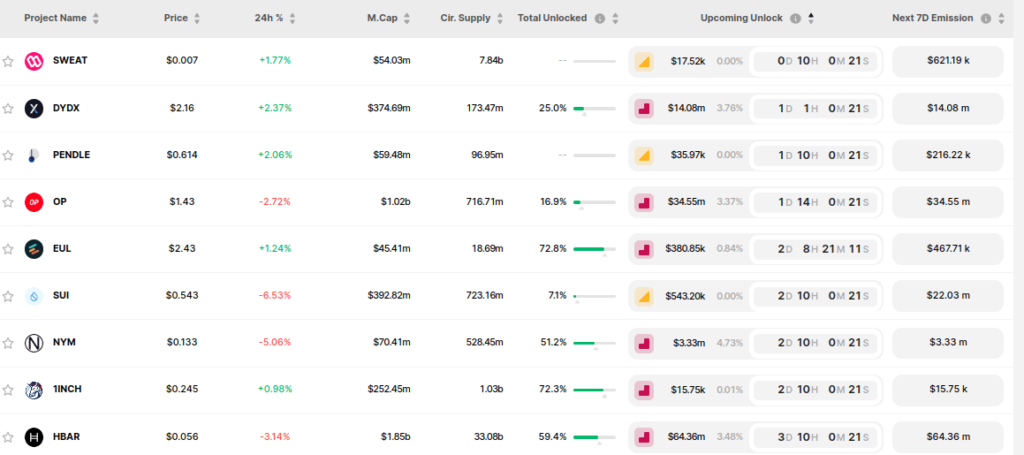
Task: Click the Upcoming Unlock header label
Action: pos(741,18)
